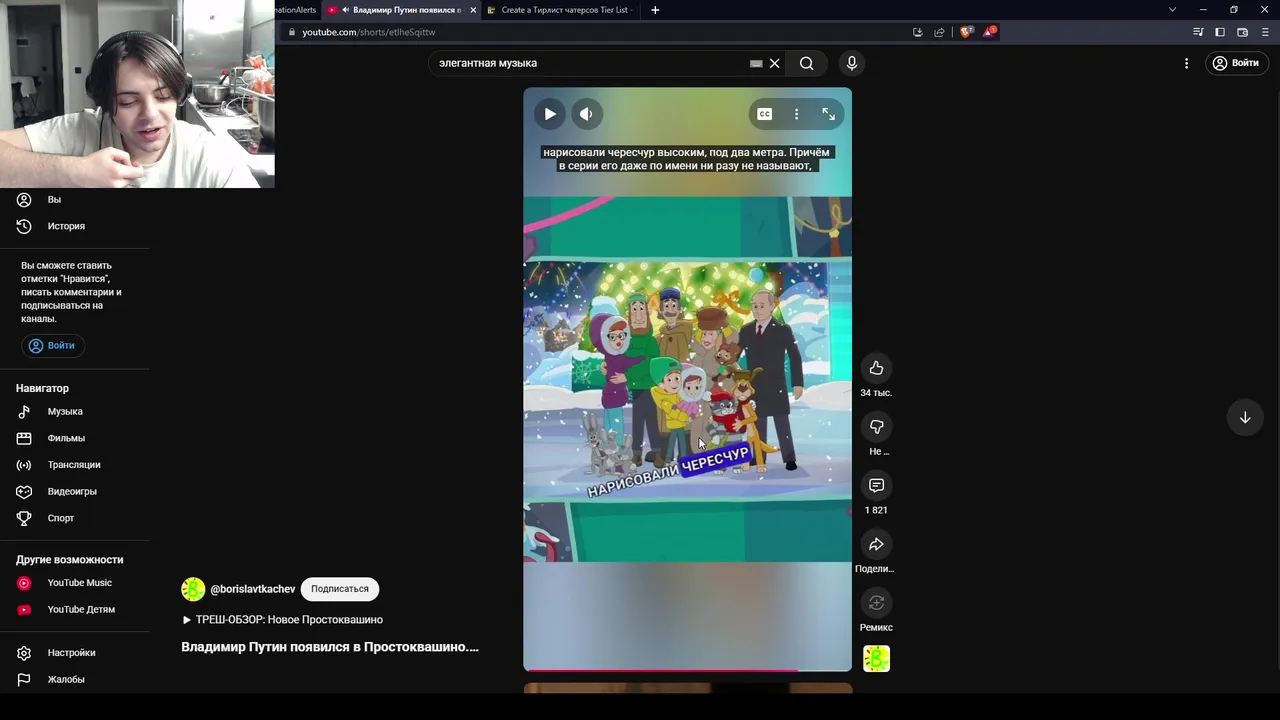
Task: Open the @borislavtkachev channel name
Action: [253, 590]
